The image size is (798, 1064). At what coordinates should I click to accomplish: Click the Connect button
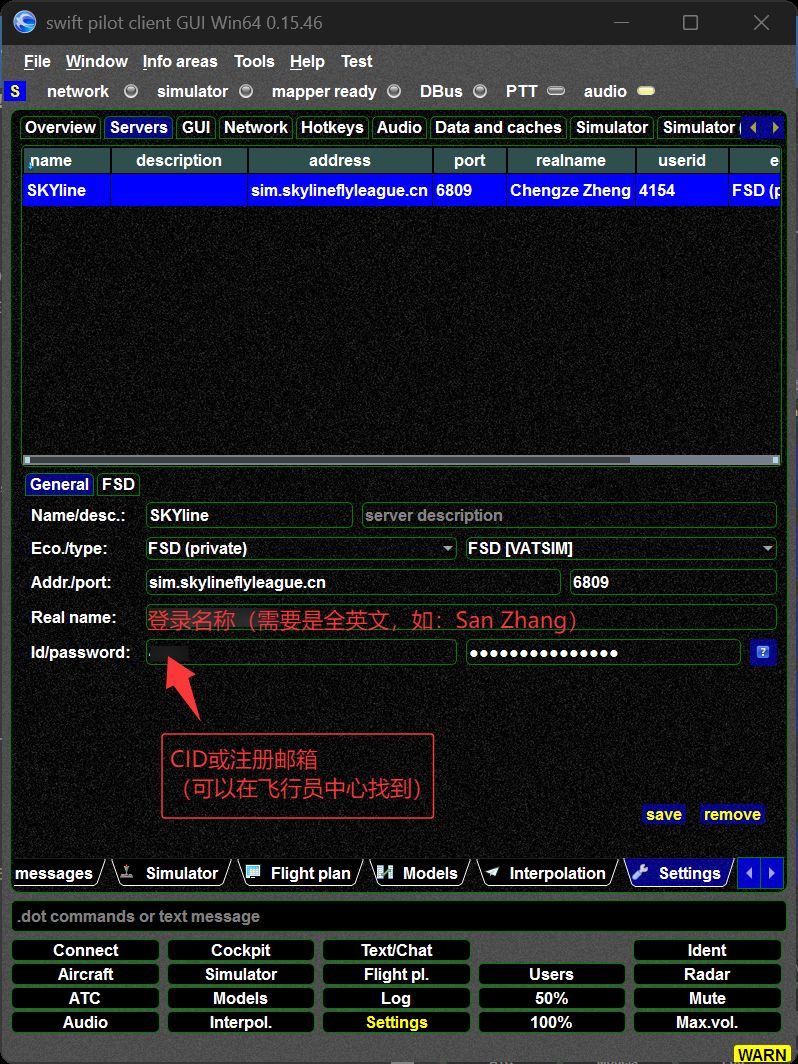pyautogui.click(x=86, y=950)
